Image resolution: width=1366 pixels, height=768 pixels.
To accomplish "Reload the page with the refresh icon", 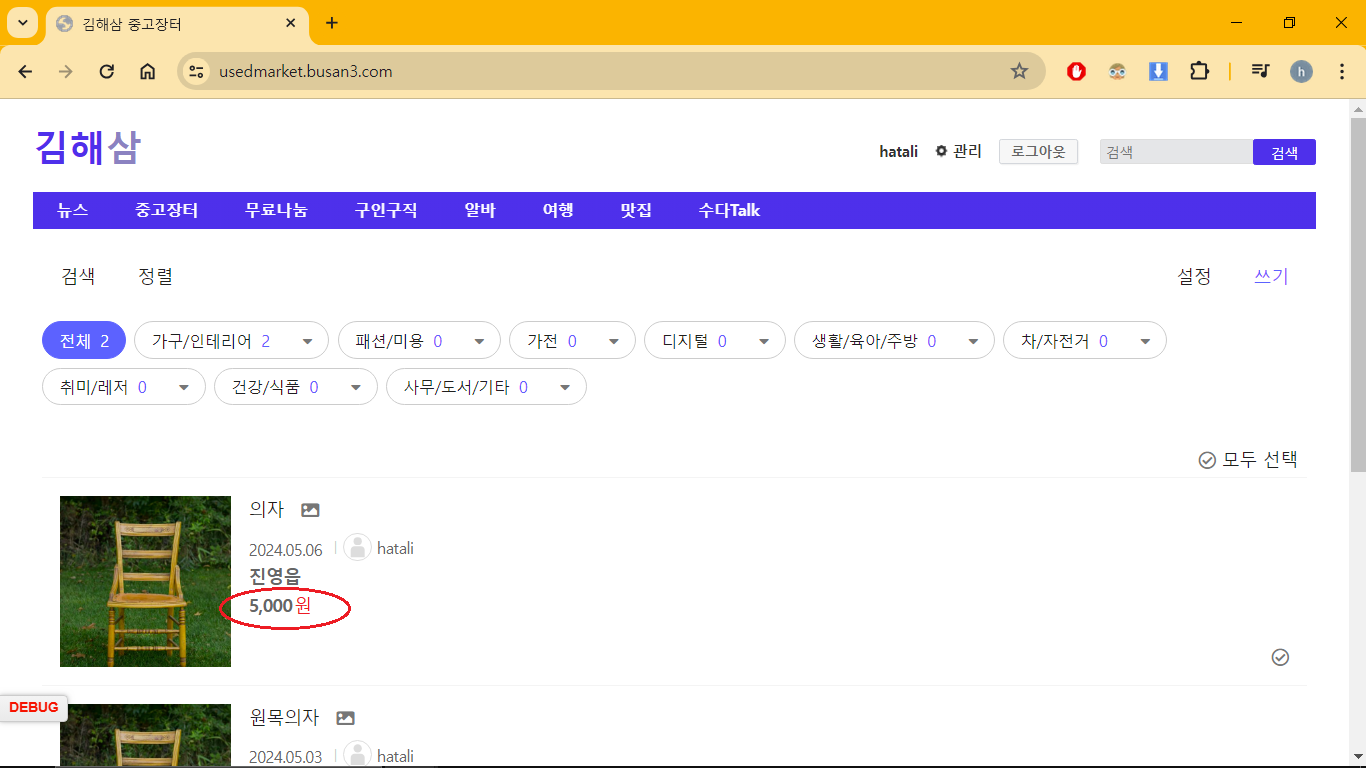I will (107, 71).
